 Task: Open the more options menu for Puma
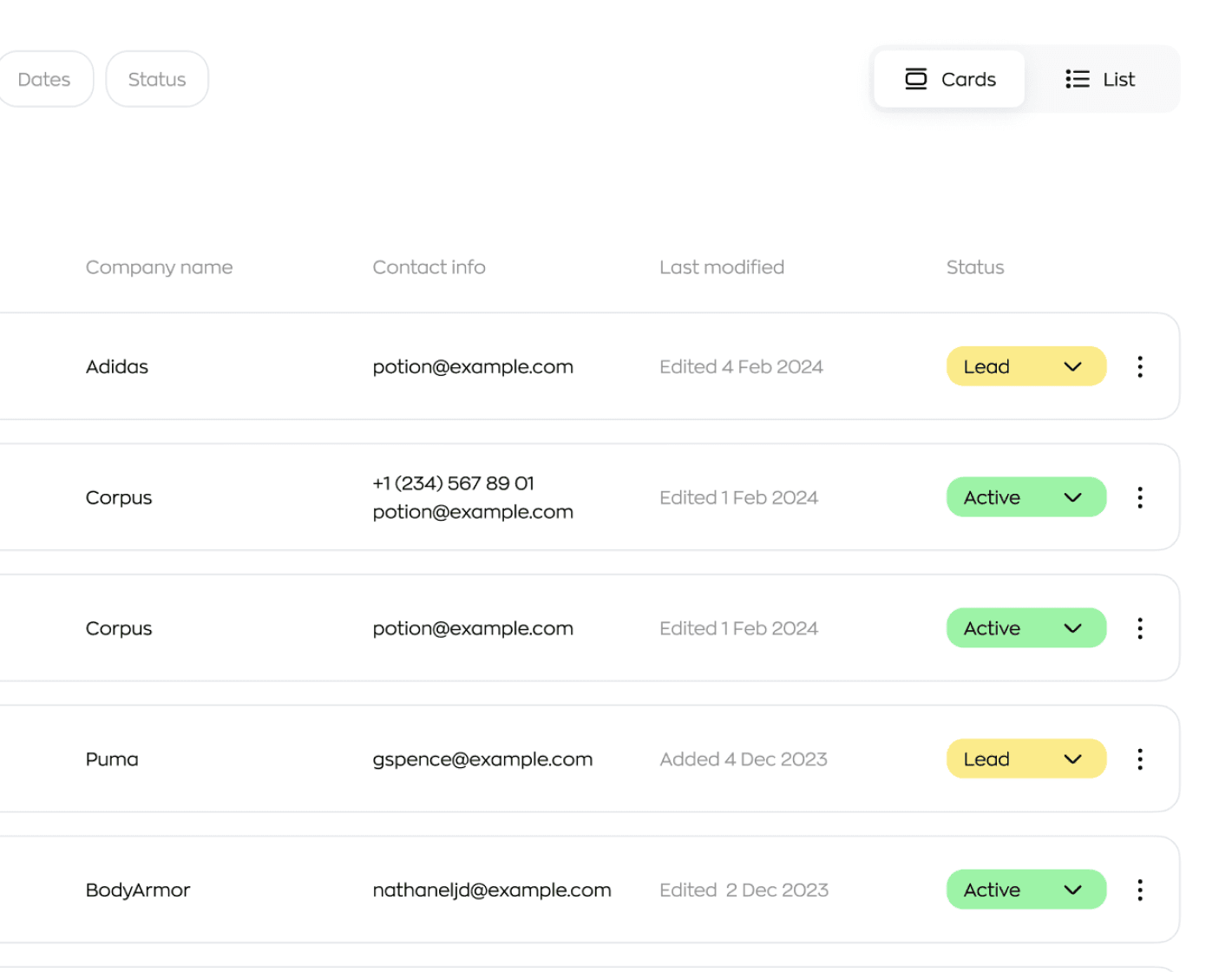tap(1140, 759)
